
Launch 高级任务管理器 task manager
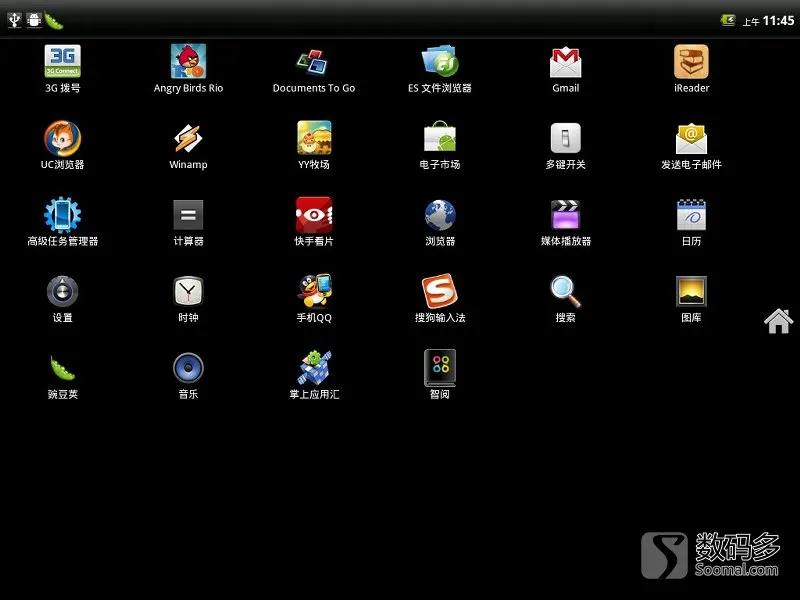click(62, 222)
